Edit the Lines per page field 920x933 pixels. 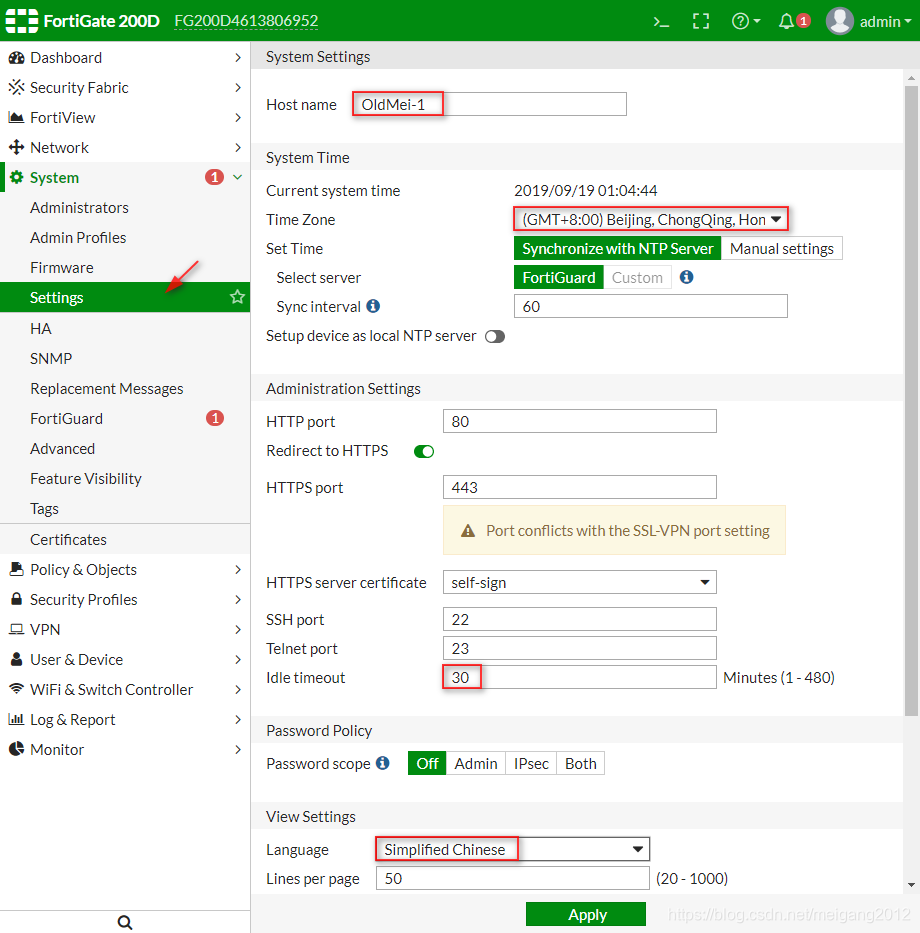click(512, 878)
